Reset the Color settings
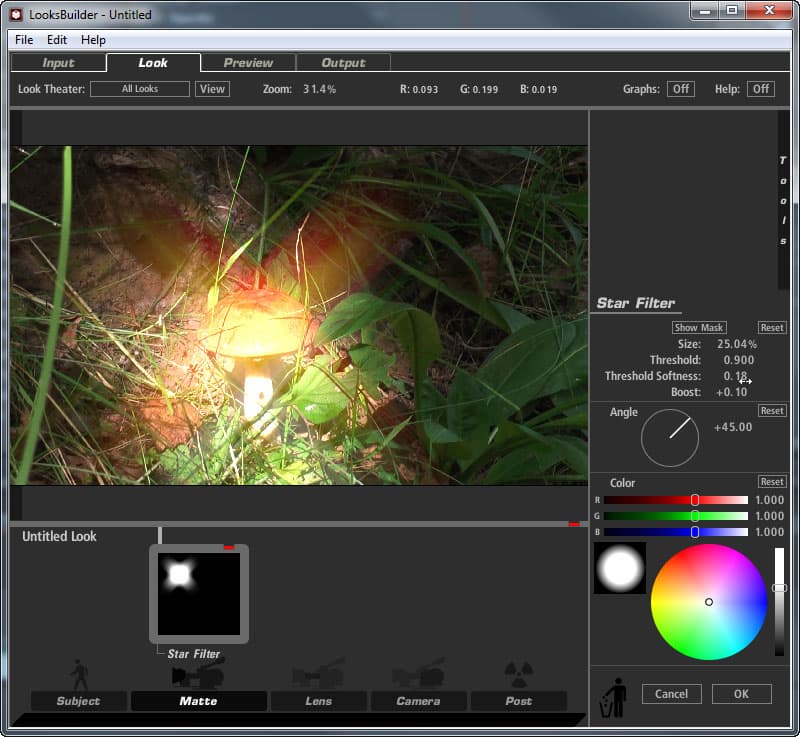 pyautogui.click(x=771, y=482)
